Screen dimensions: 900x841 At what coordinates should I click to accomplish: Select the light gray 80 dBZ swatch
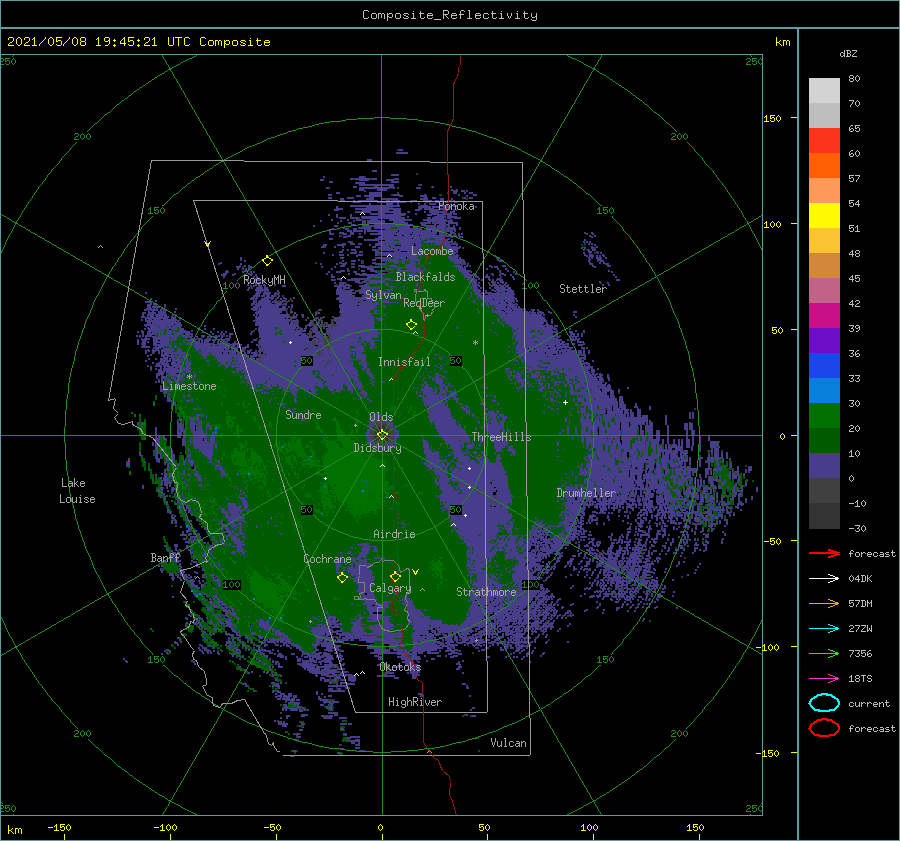coord(824,91)
